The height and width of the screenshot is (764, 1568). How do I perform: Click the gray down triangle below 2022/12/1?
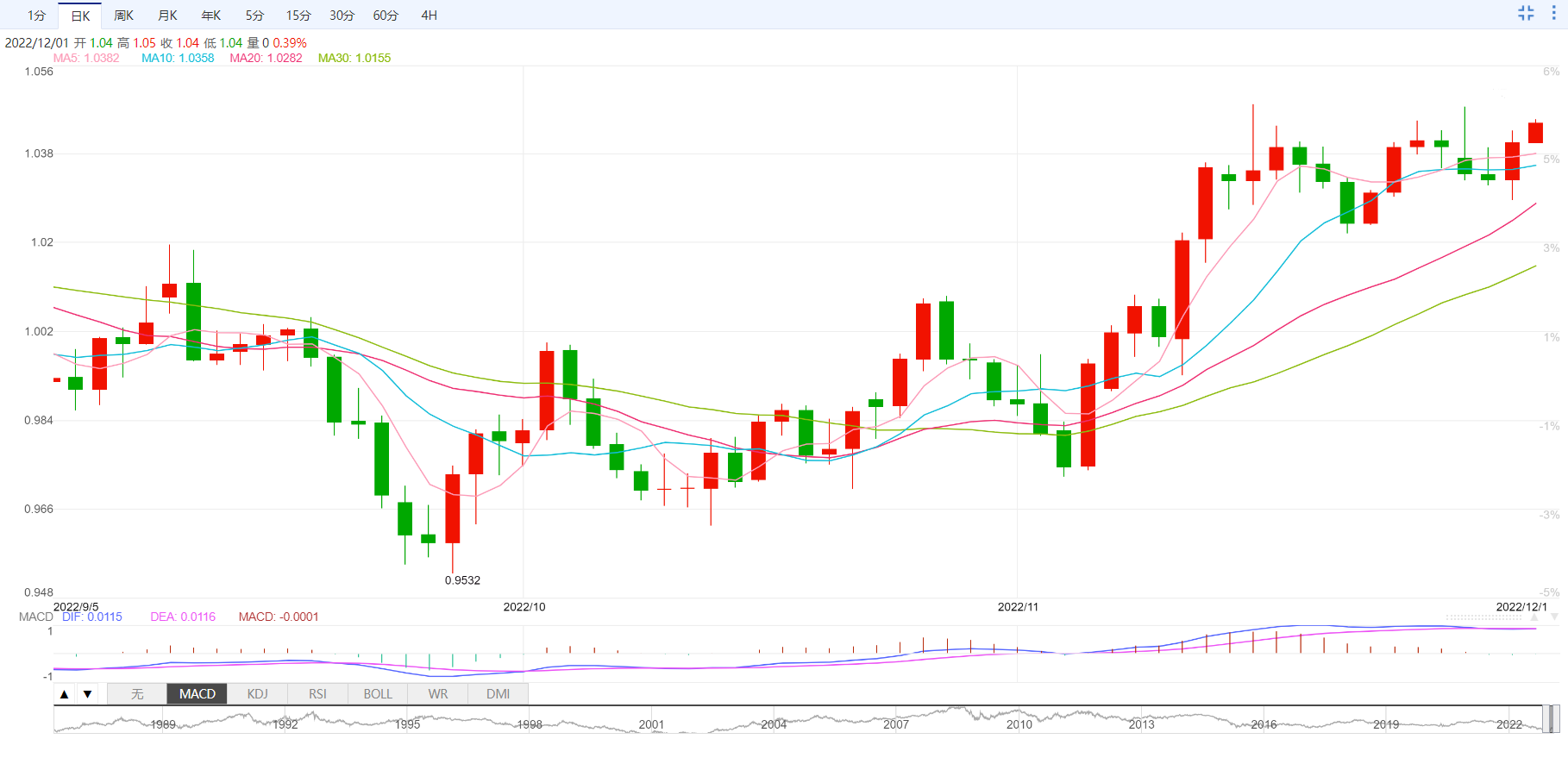point(1554,617)
